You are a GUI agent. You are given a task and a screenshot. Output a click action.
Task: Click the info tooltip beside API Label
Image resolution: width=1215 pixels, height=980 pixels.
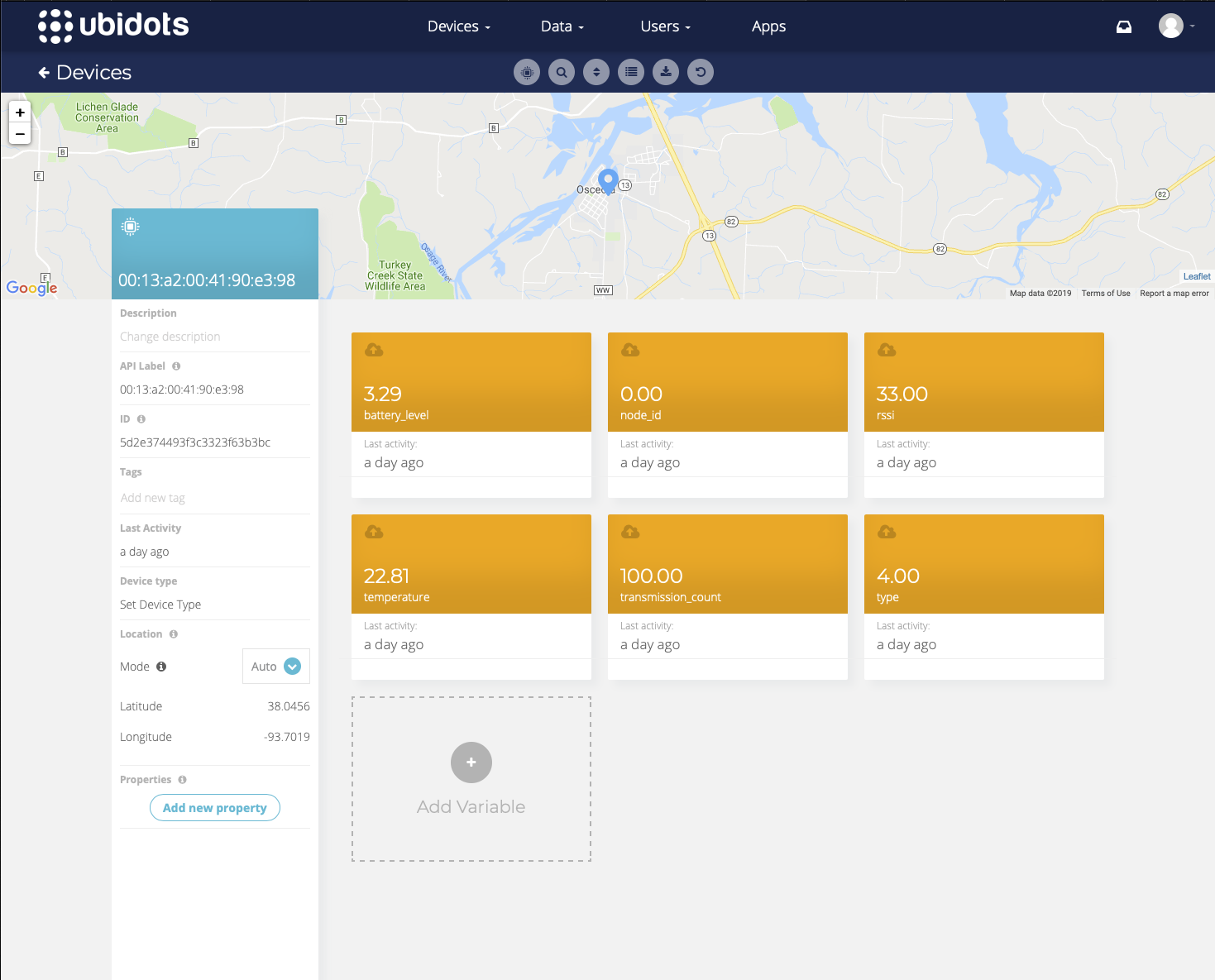(175, 366)
